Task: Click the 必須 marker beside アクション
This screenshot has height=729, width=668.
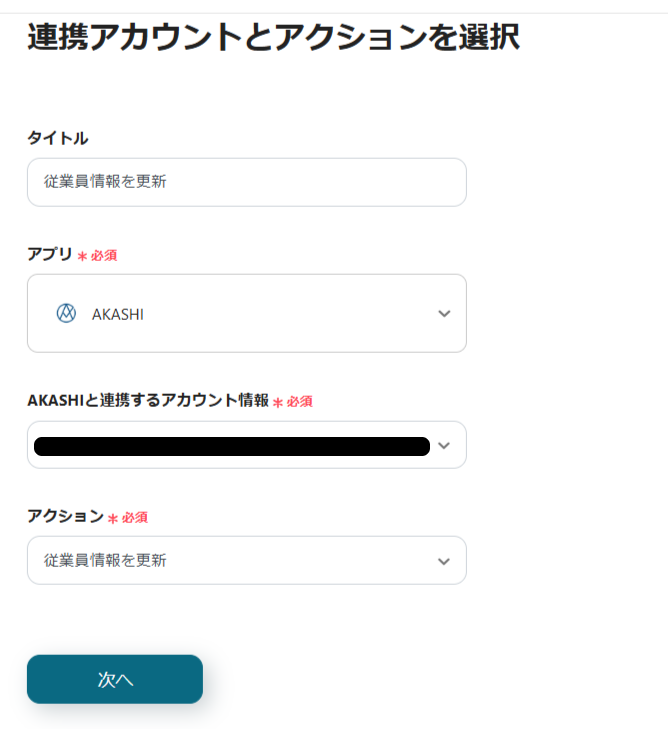Action: [x=135, y=518]
